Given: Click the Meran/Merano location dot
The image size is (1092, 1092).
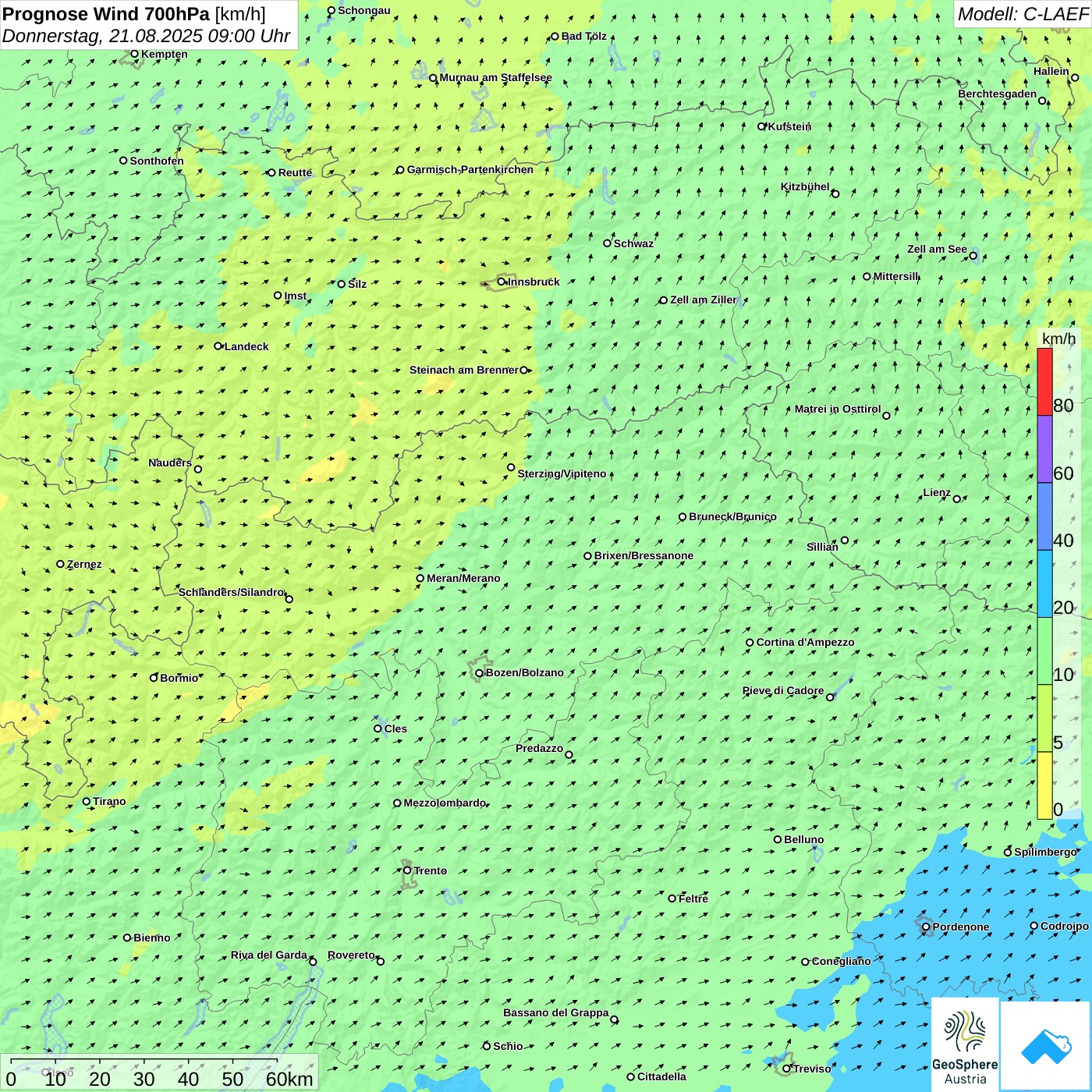Looking at the screenshot, I should pyautogui.click(x=420, y=579).
